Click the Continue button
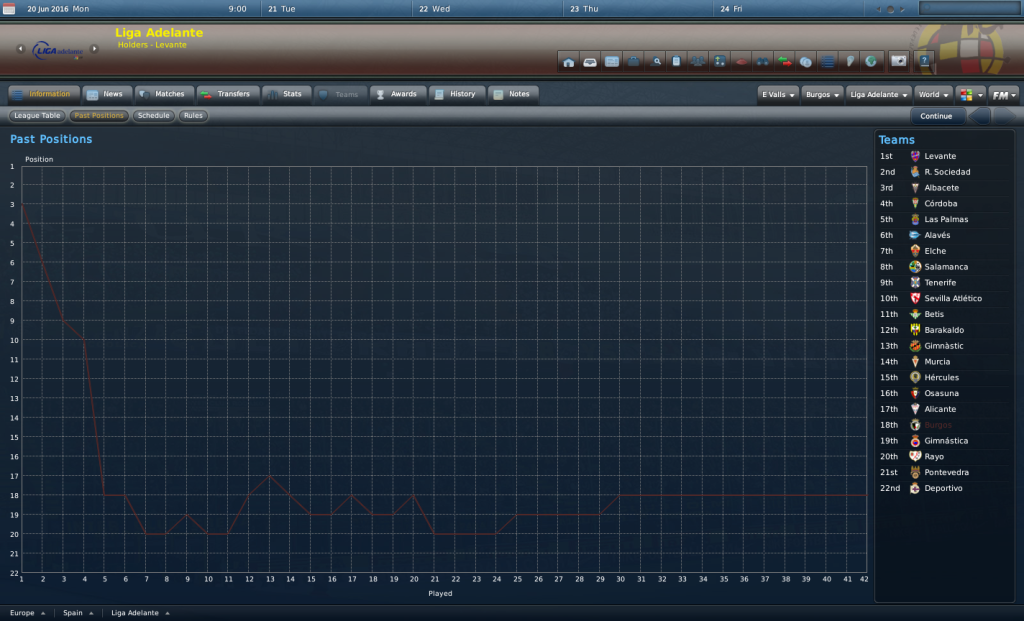The width and height of the screenshot is (1024, 621). pyautogui.click(x=936, y=116)
